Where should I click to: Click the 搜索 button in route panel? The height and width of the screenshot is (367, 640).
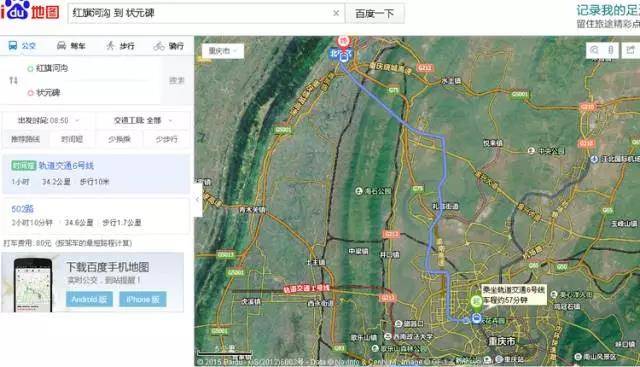[x=177, y=80]
